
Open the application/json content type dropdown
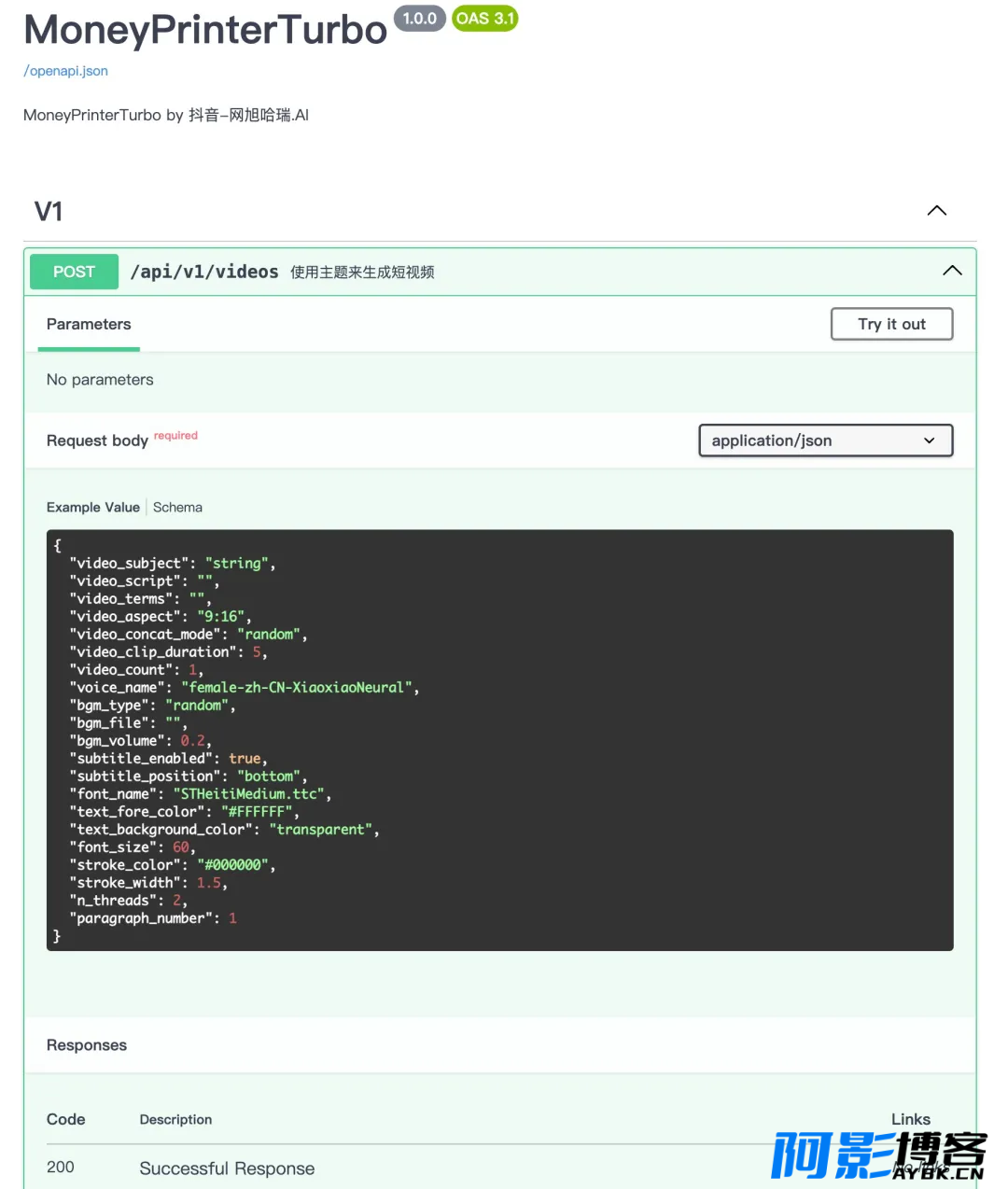[x=825, y=441]
